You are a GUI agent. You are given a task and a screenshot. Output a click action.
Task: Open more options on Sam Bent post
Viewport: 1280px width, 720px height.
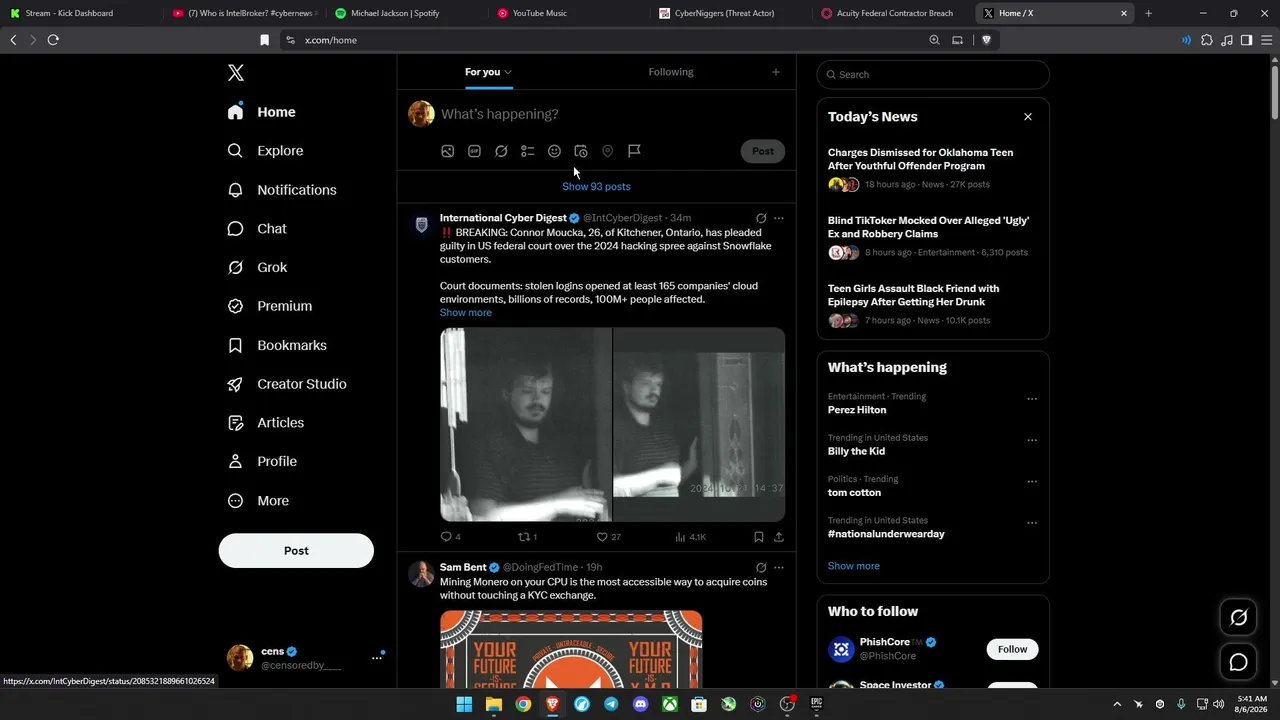779,568
